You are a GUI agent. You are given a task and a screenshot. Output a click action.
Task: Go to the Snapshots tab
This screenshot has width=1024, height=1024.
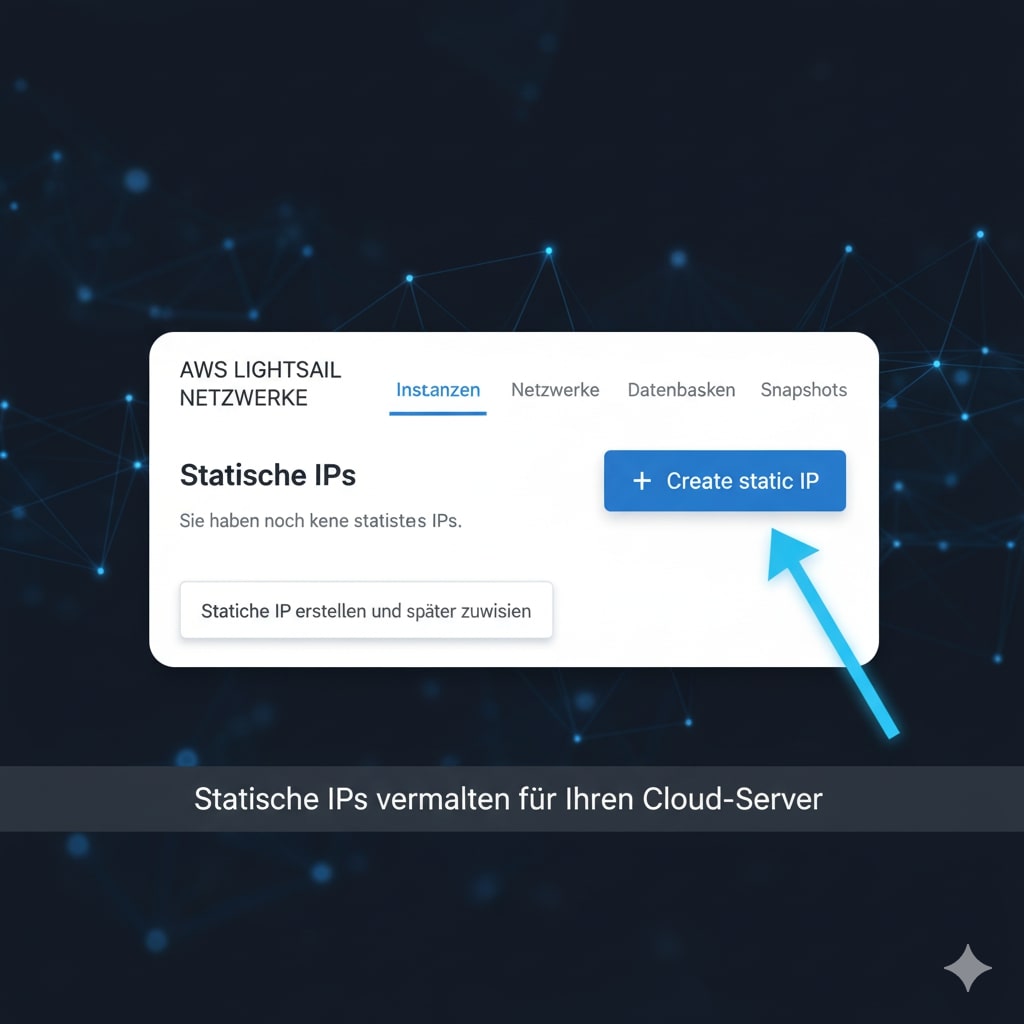click(x=803, y=390)
